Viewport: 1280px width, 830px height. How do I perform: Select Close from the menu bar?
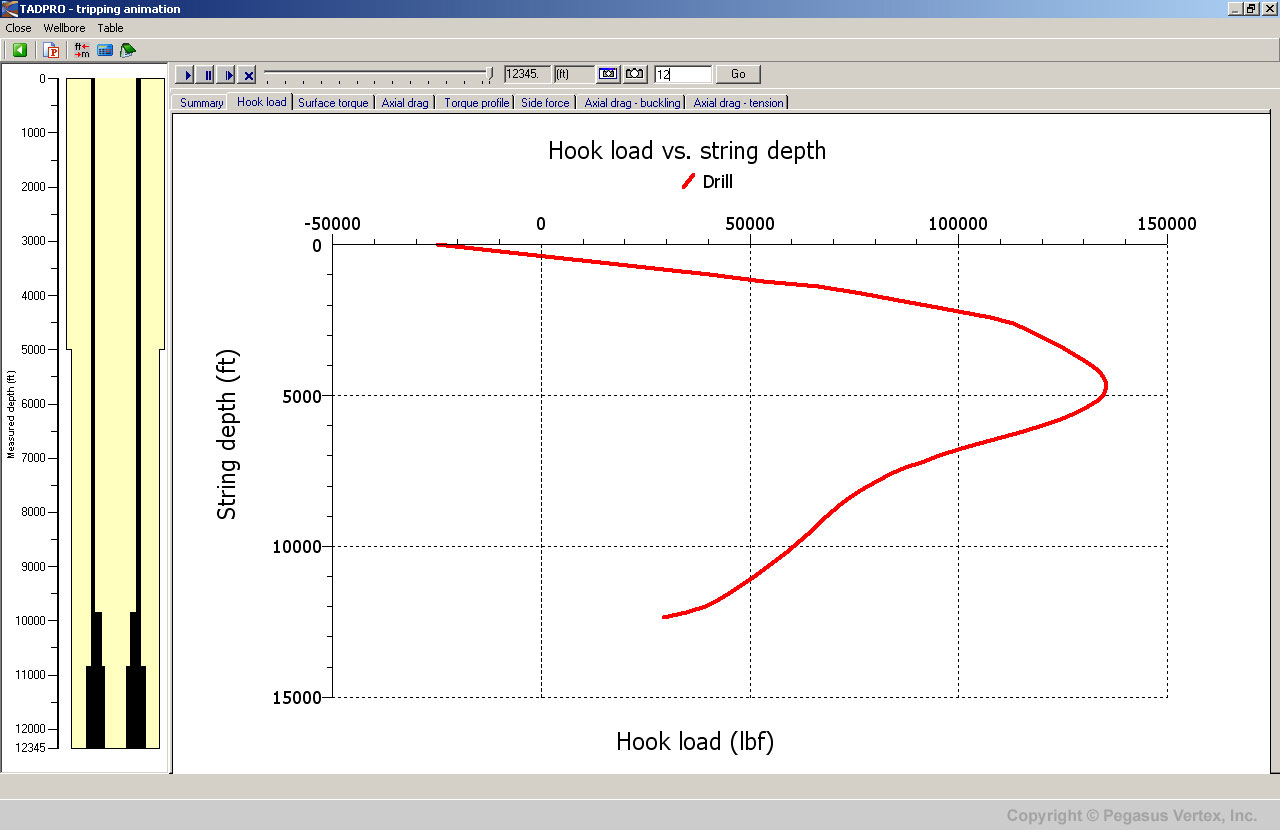[x=17, y=28]
